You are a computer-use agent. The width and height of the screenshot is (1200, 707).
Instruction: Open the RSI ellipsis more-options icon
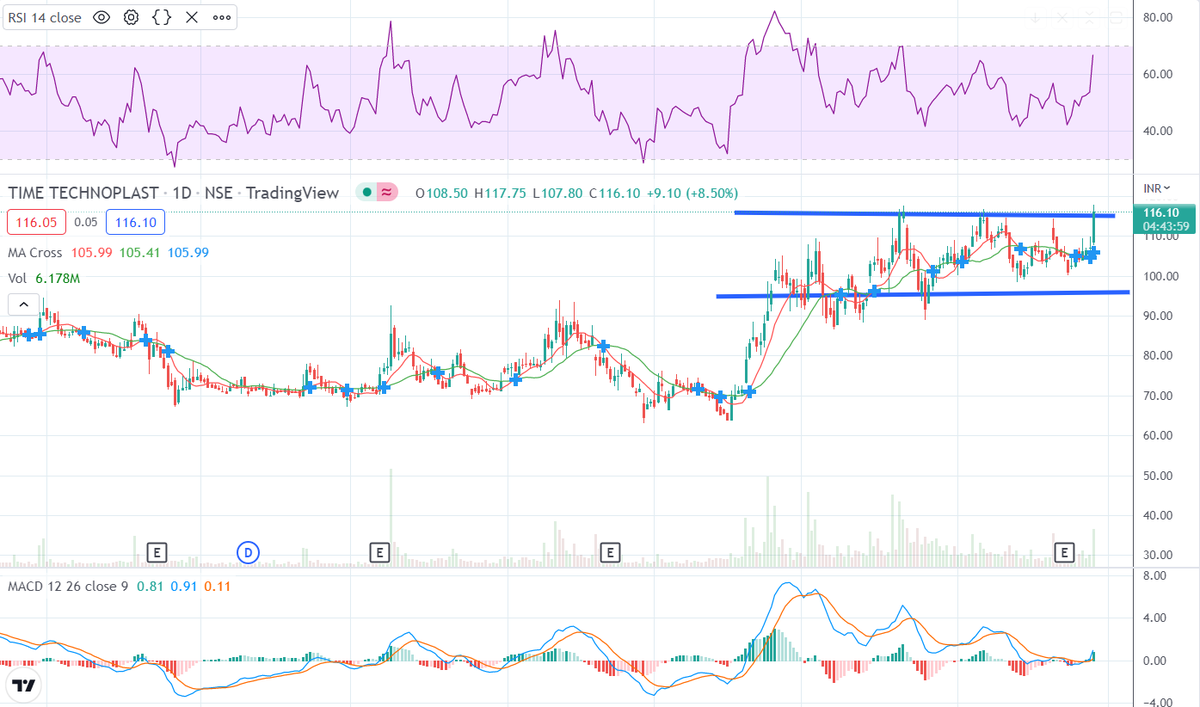(x=221, y=17)
